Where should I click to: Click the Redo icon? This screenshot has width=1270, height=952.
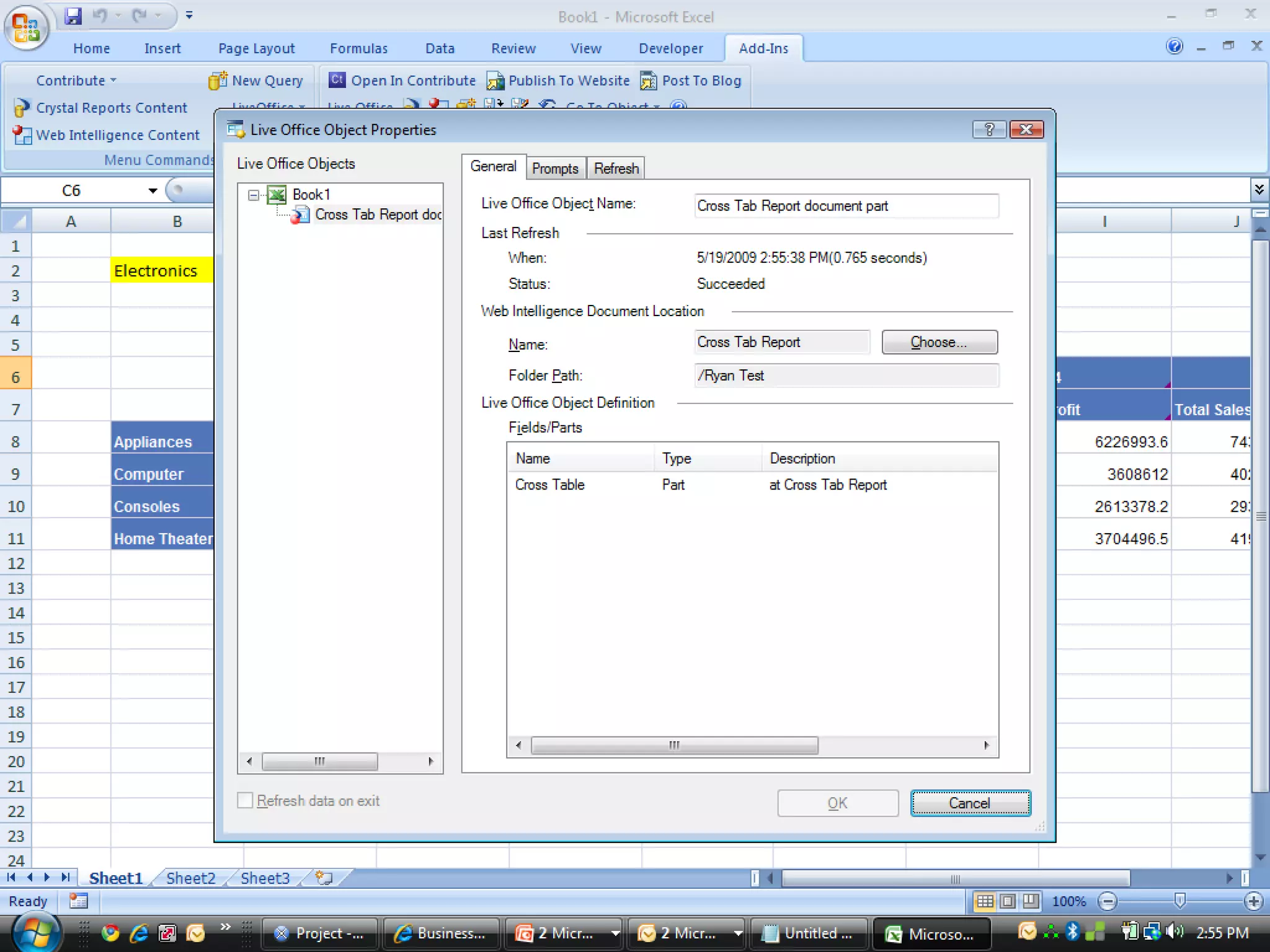[139, 16]
